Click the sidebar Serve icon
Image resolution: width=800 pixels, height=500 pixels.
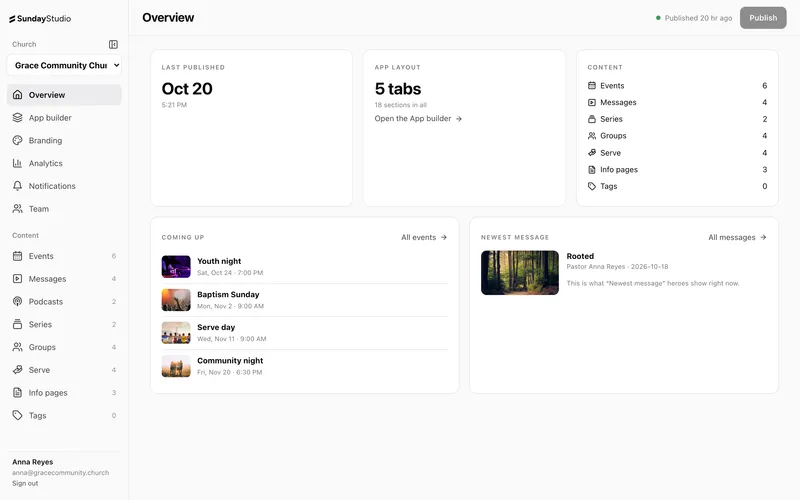point(17,370)
